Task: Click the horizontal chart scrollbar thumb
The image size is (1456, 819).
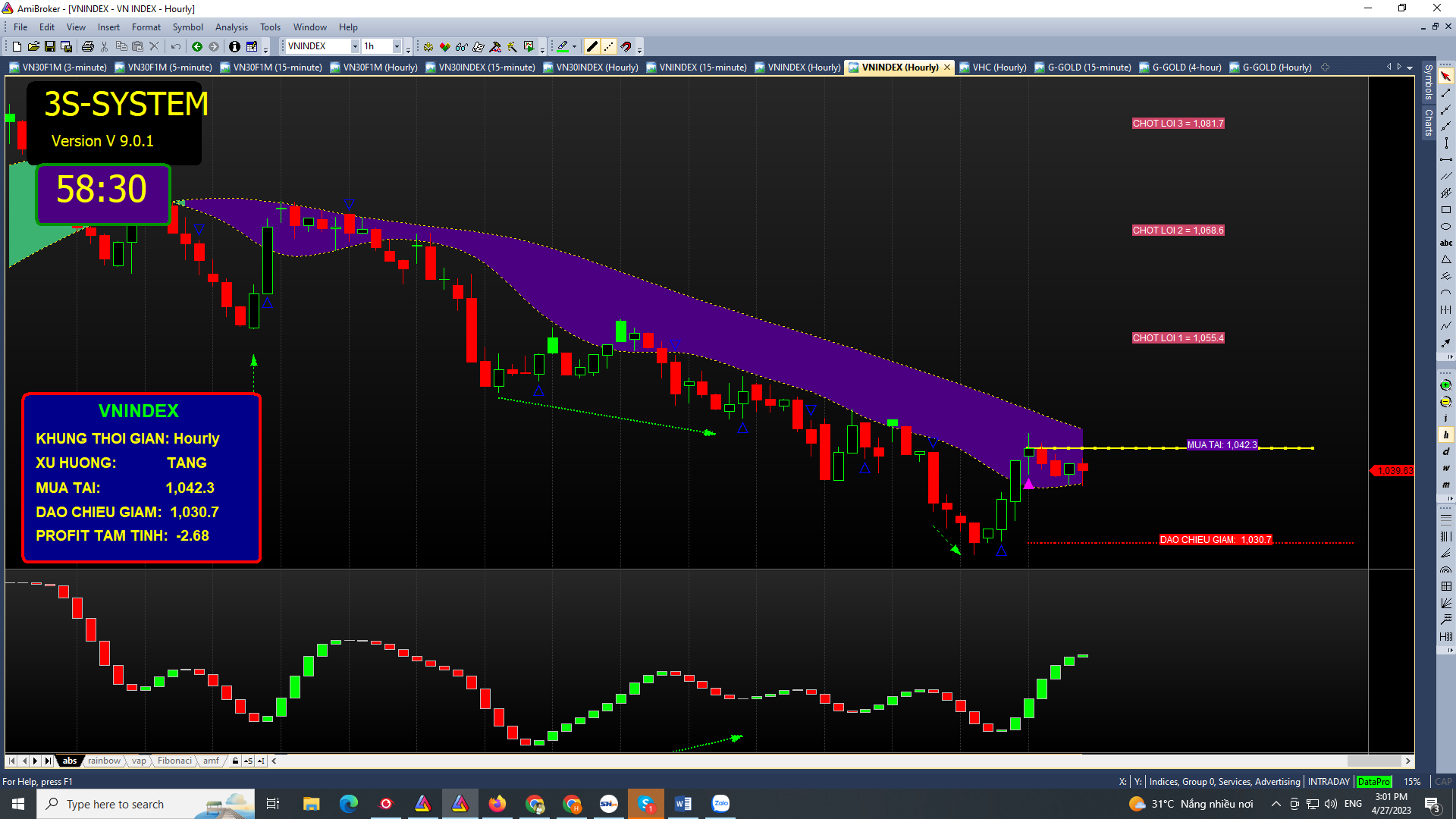Action: click(1373, 761)
